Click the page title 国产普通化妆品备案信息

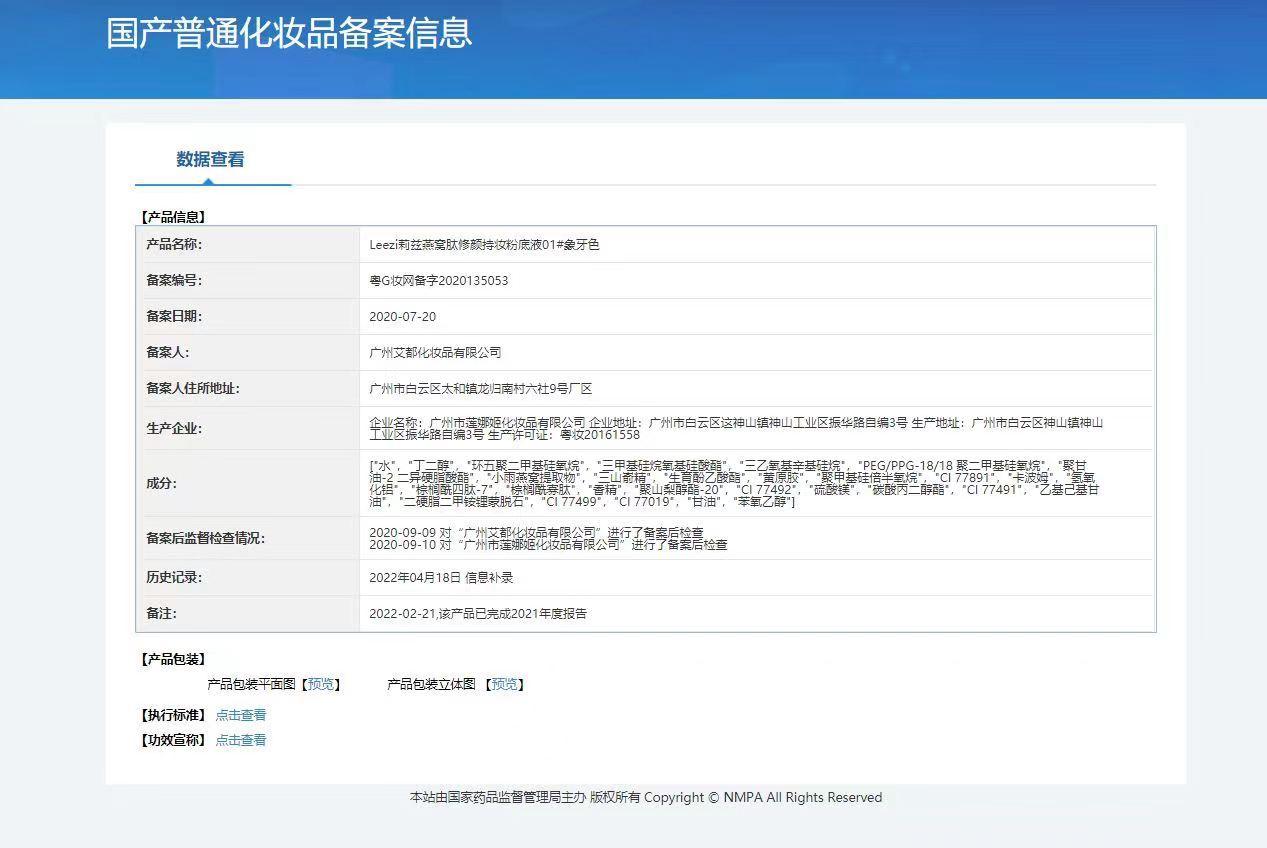290,33
